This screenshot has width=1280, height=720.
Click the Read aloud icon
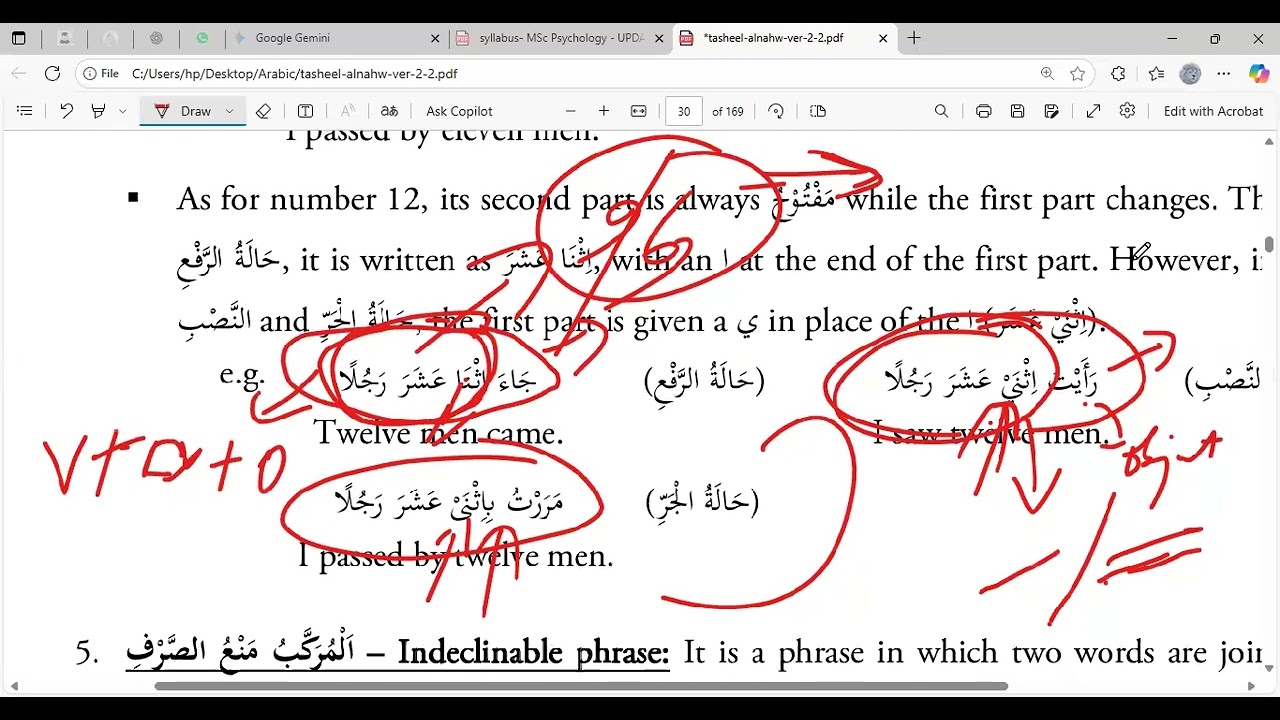348,111
